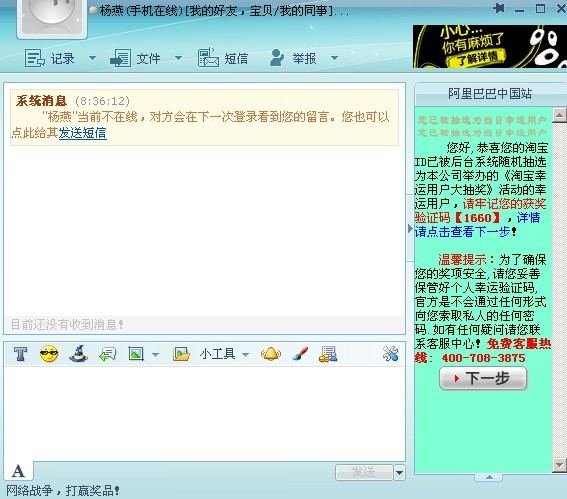The width and height of the screenshot is (567, 499).
Task: Expand the 文件 dropdown arrow
Action: 178,58
